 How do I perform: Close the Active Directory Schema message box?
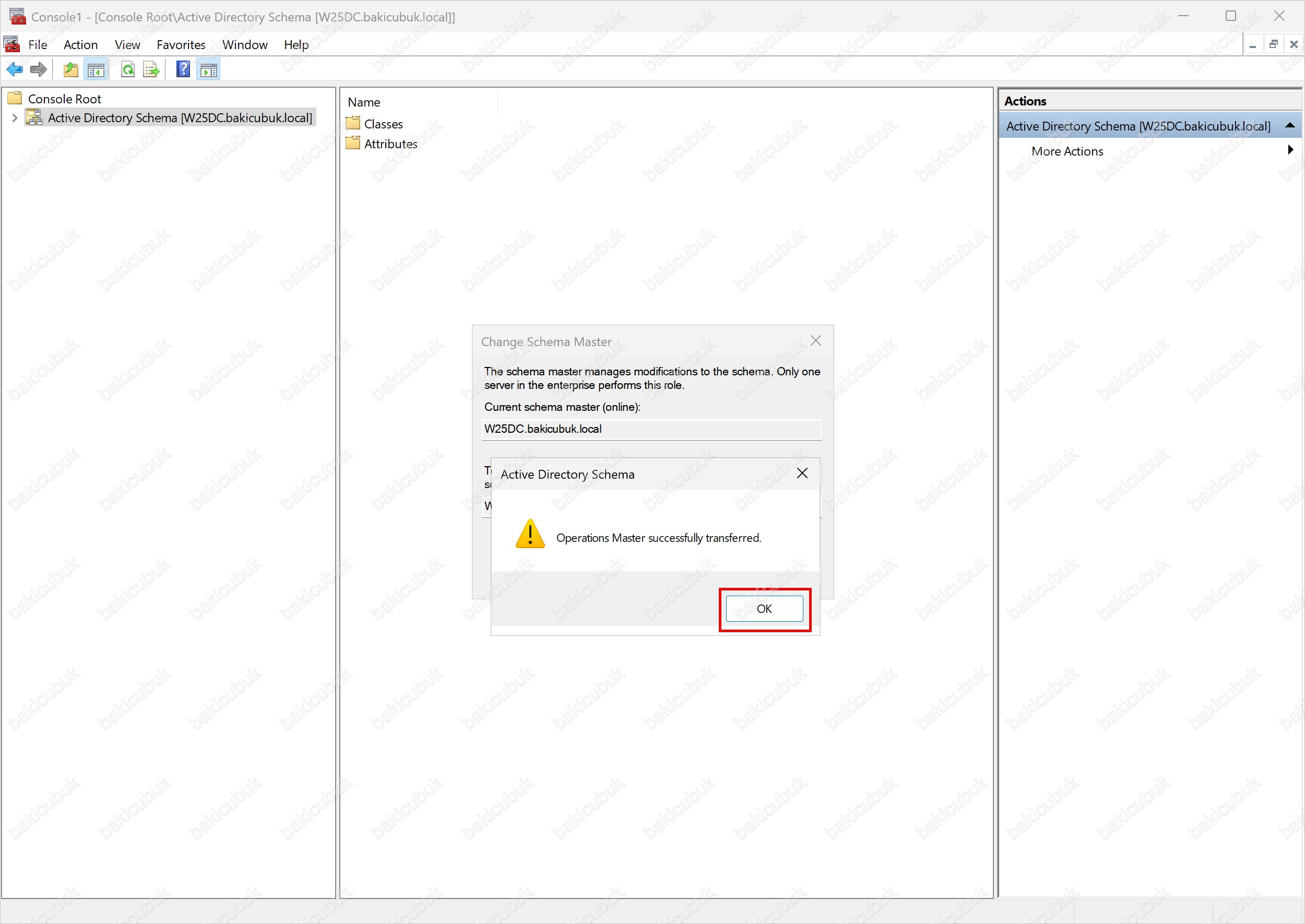[x=802, y=473]
